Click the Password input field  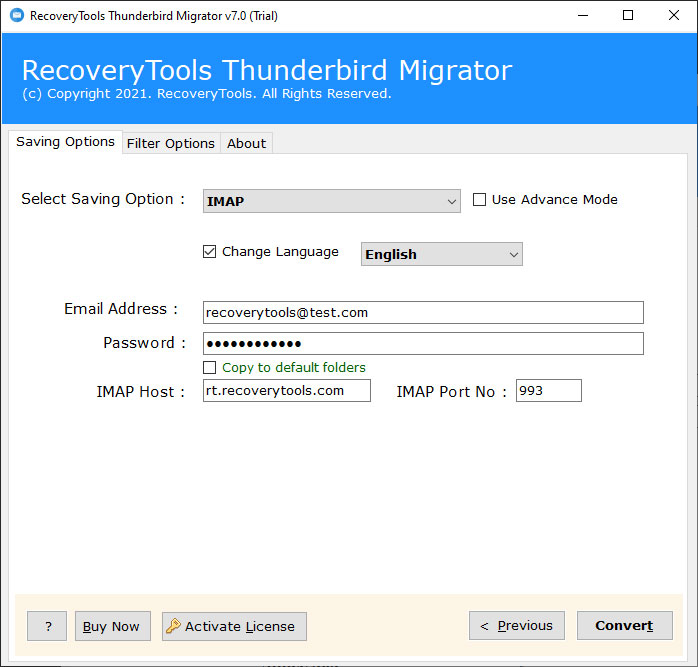(423, 343)
